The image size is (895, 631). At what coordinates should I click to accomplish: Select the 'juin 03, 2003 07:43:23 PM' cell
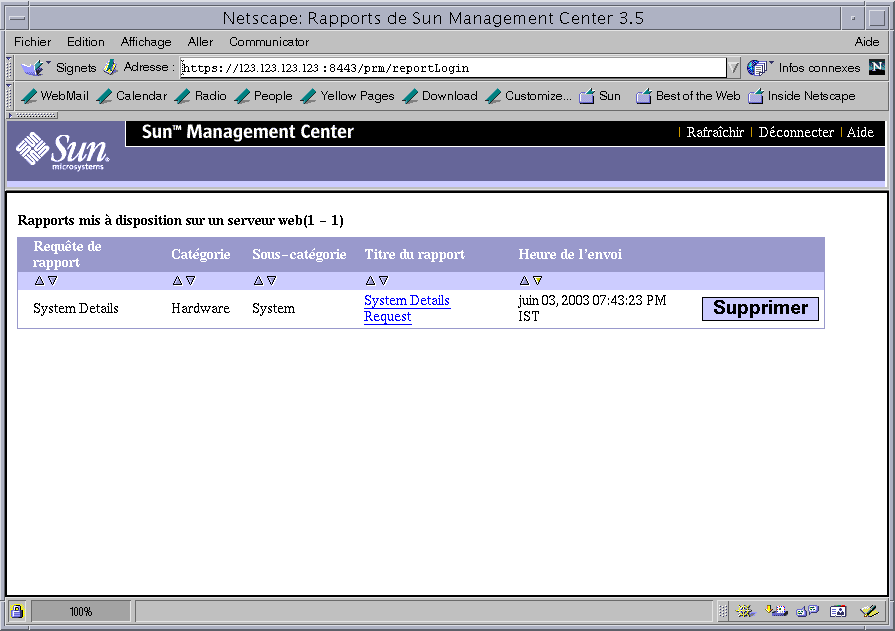(592, 308)
